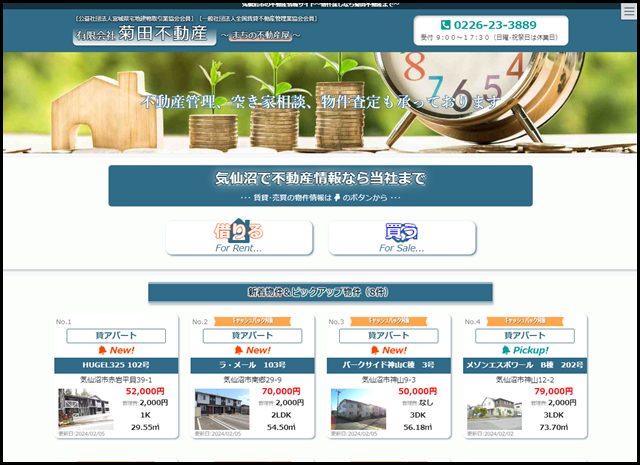This screenshot has height=465, width=640.
Task: Click the 借りる For Rent button
Action: tap(239, 238)
